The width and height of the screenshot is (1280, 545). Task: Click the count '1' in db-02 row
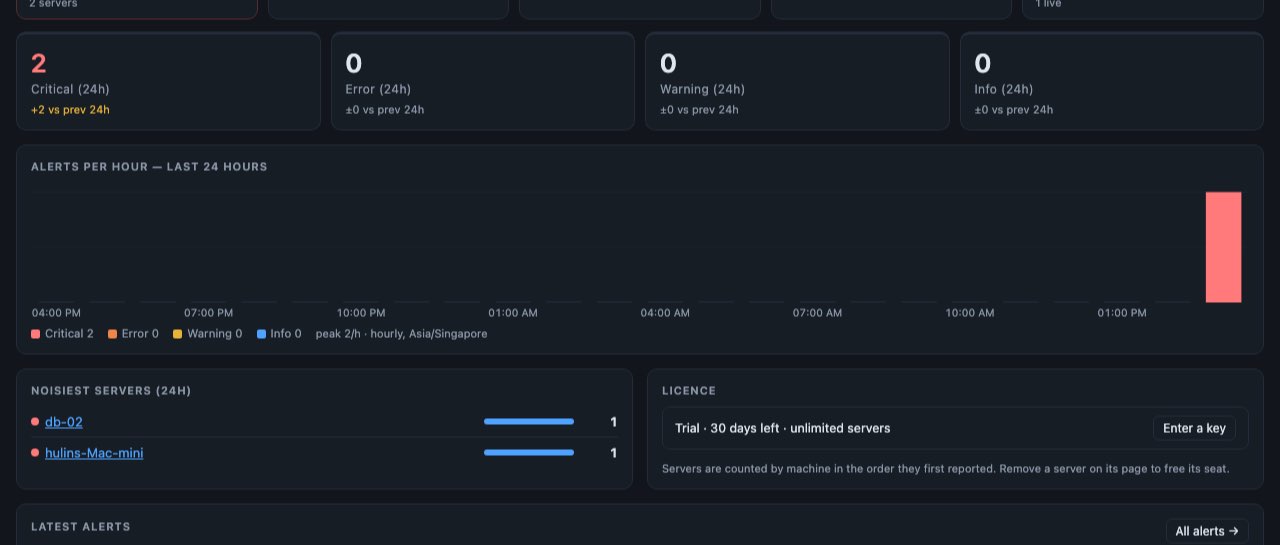coord(614,422)
